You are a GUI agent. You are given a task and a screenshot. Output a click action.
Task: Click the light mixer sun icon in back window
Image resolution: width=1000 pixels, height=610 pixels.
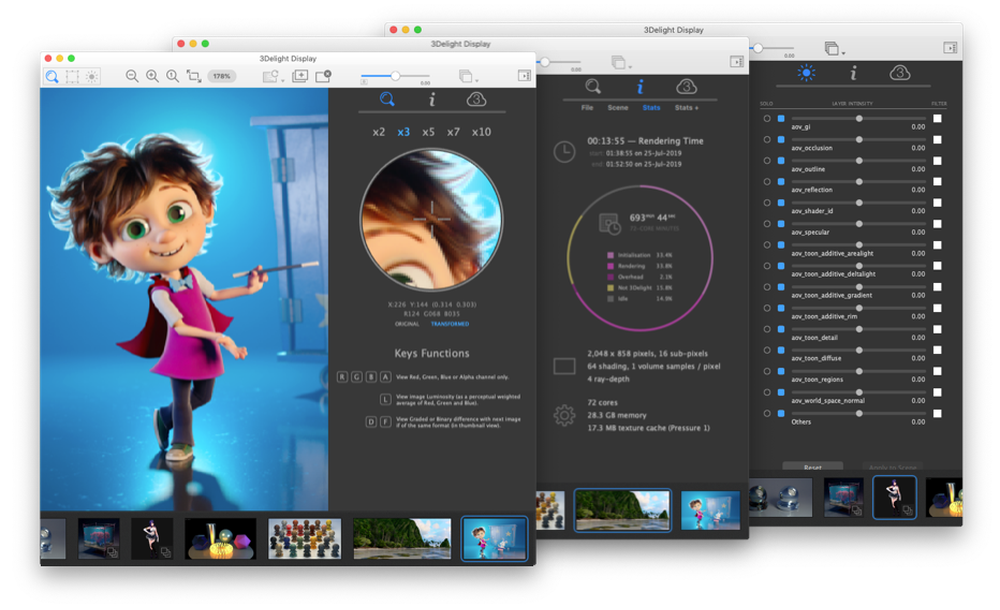[x=806, y=73]
